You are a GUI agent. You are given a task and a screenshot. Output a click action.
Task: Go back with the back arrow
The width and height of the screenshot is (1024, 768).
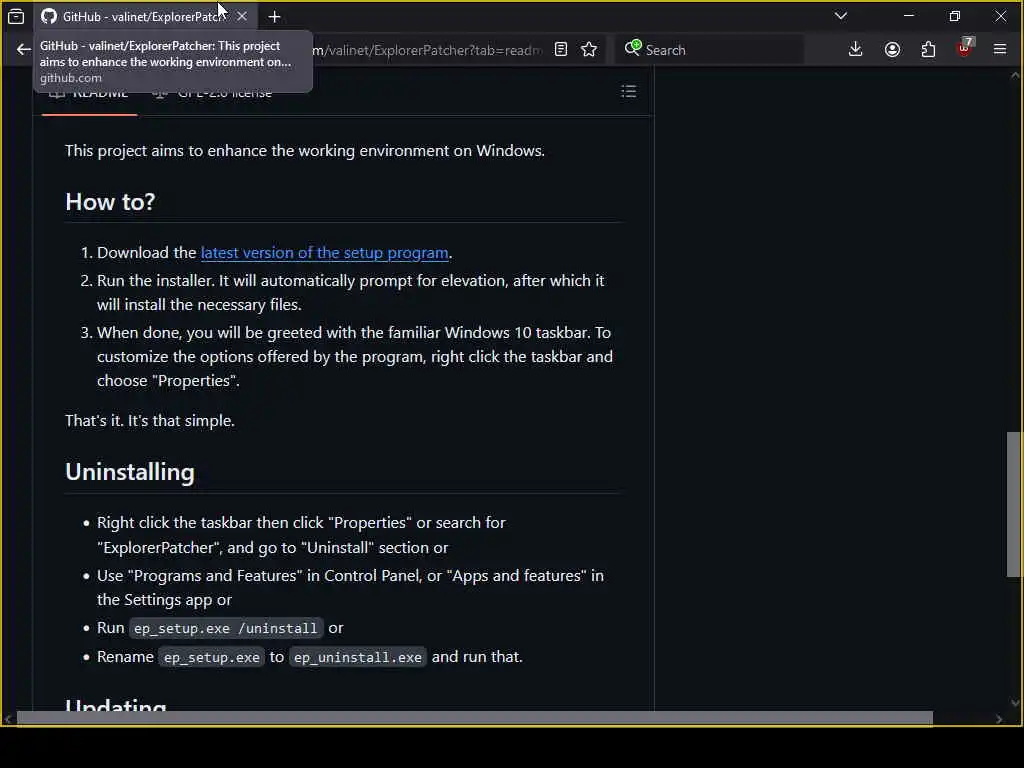(24, 50)
